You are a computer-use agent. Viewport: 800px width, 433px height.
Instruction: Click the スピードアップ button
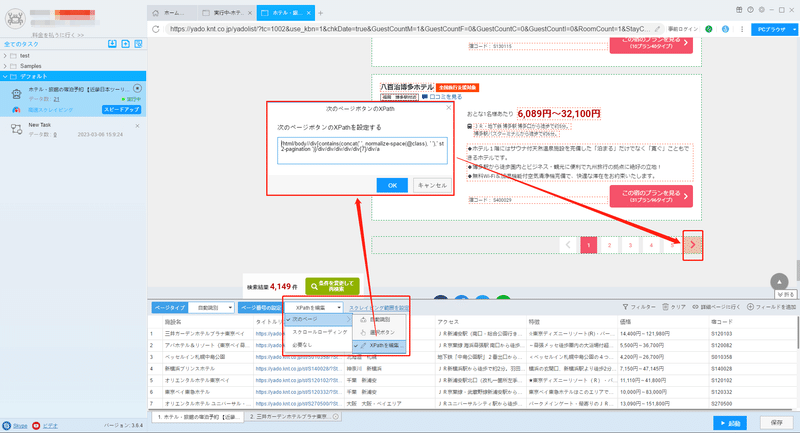[121, 110]
